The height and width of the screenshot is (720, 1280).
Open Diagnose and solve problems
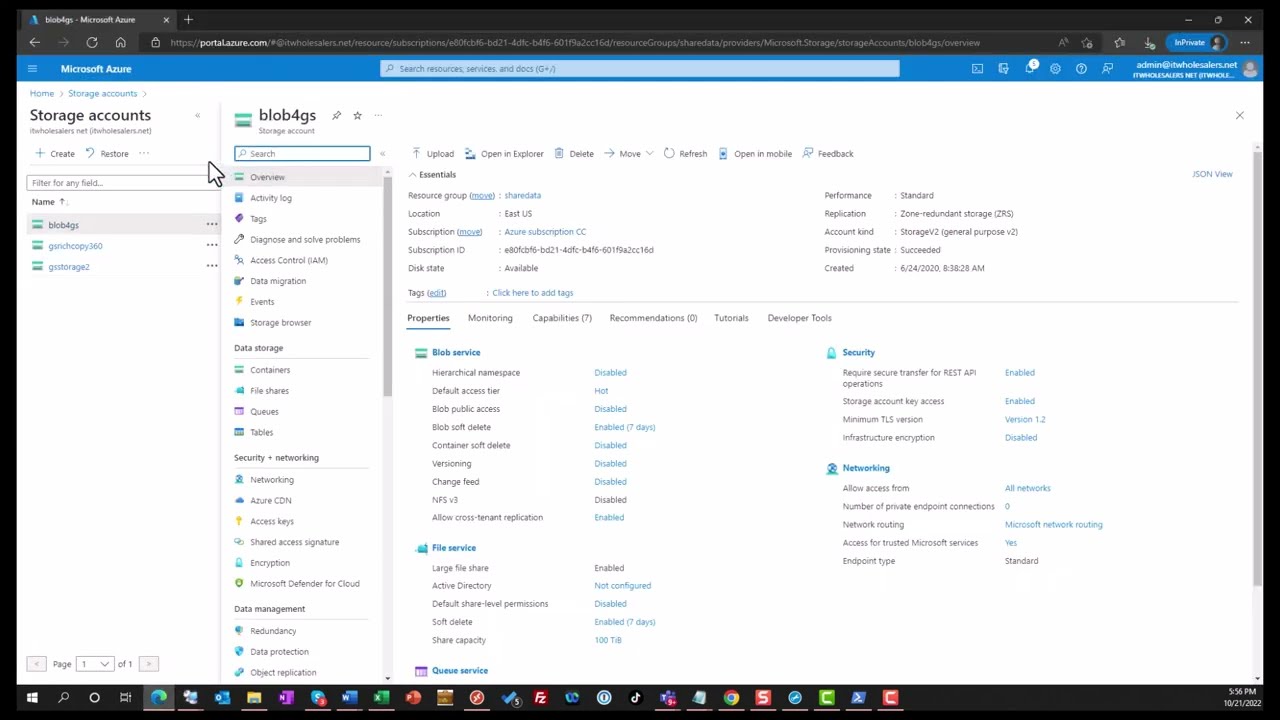(305, 240)
